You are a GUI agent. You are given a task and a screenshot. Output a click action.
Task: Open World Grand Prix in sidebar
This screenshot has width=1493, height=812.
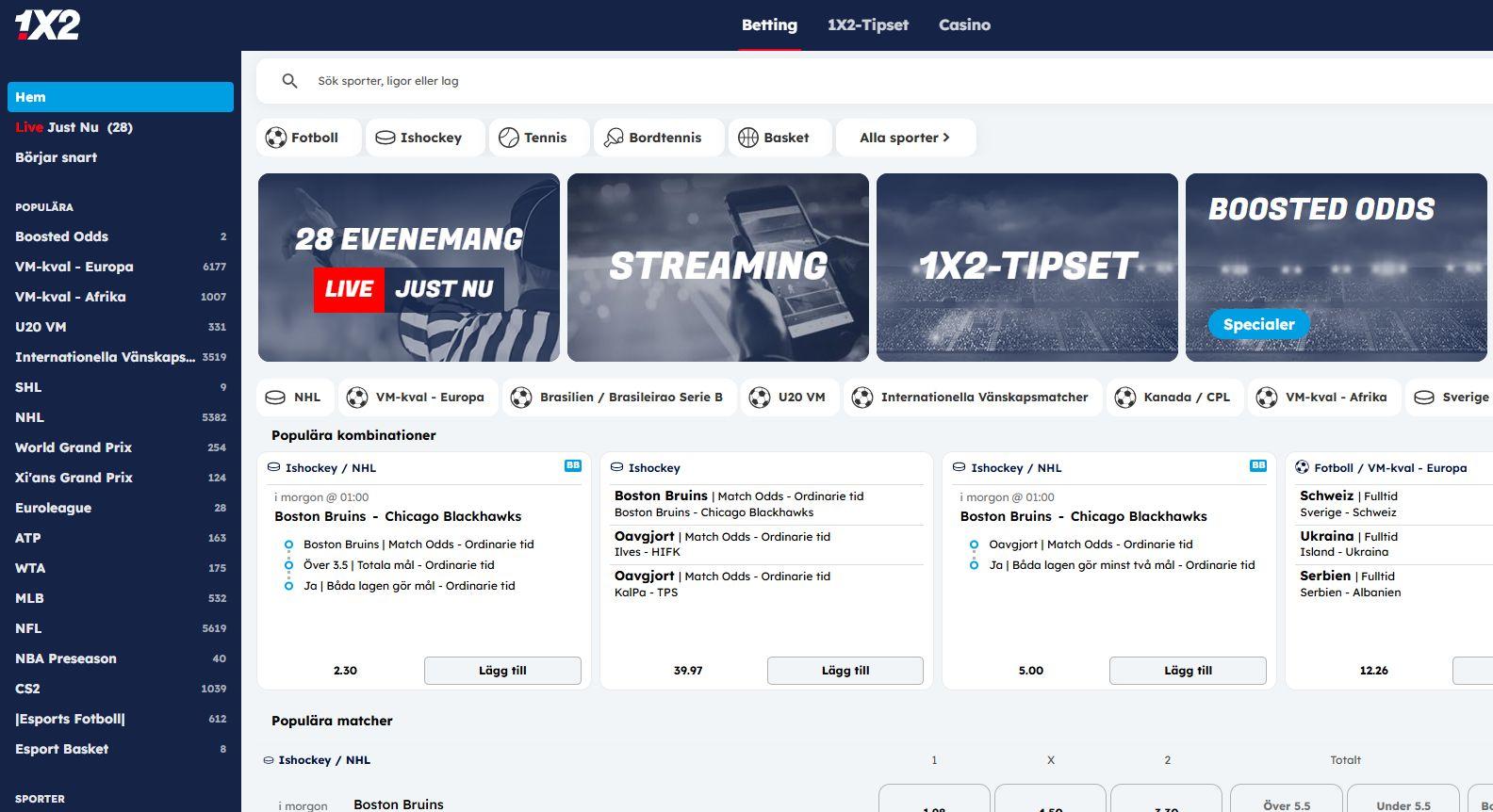point(121,447)
